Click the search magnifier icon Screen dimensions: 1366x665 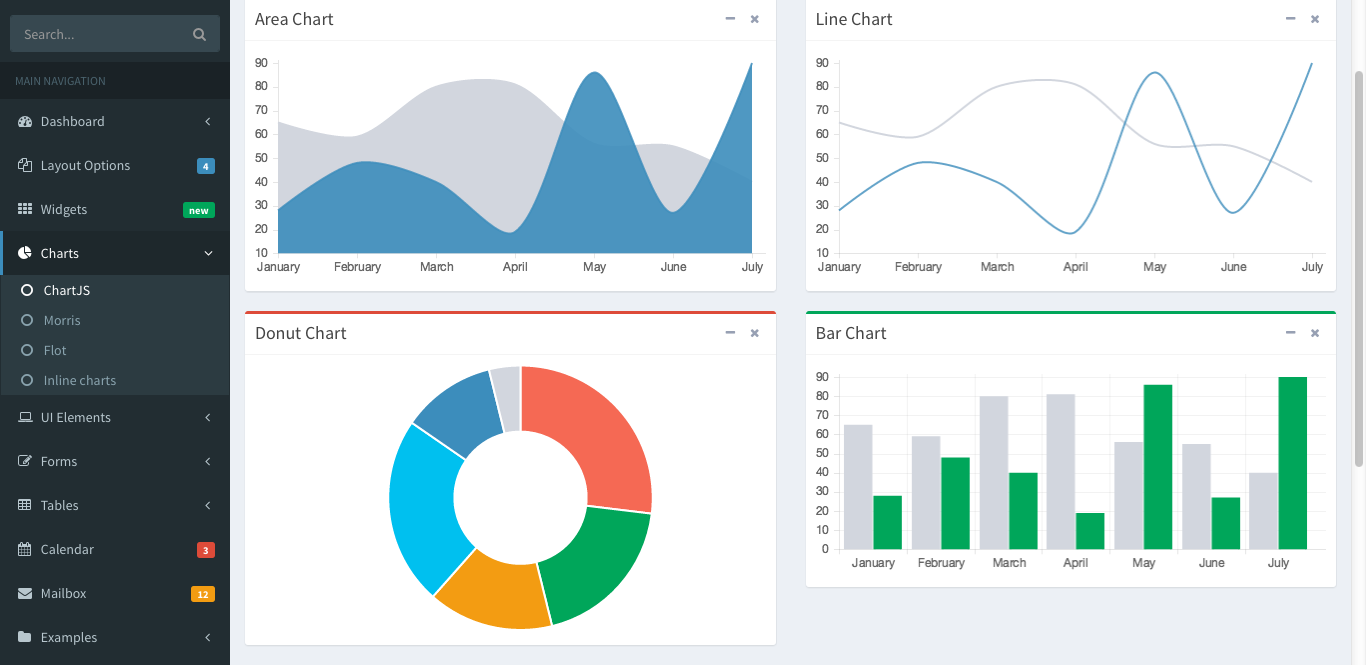[x=199, y=34]
